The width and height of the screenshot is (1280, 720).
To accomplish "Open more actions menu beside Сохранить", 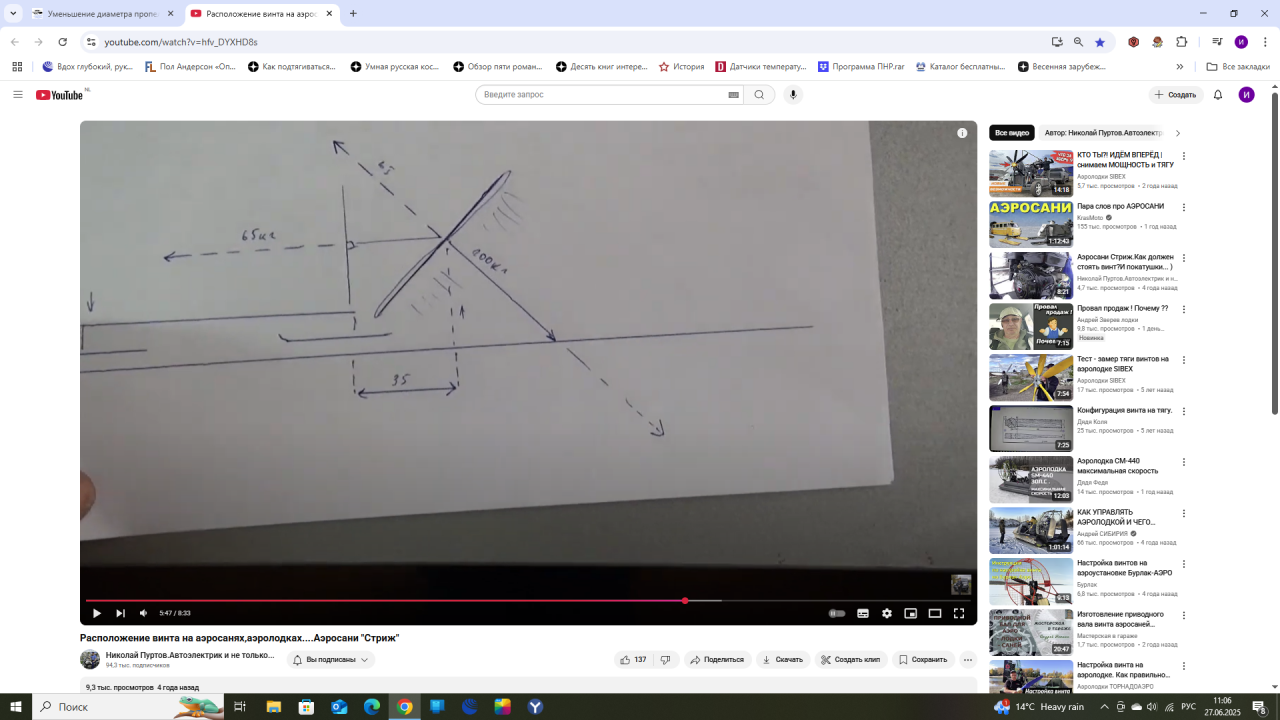I will point(967,660).
